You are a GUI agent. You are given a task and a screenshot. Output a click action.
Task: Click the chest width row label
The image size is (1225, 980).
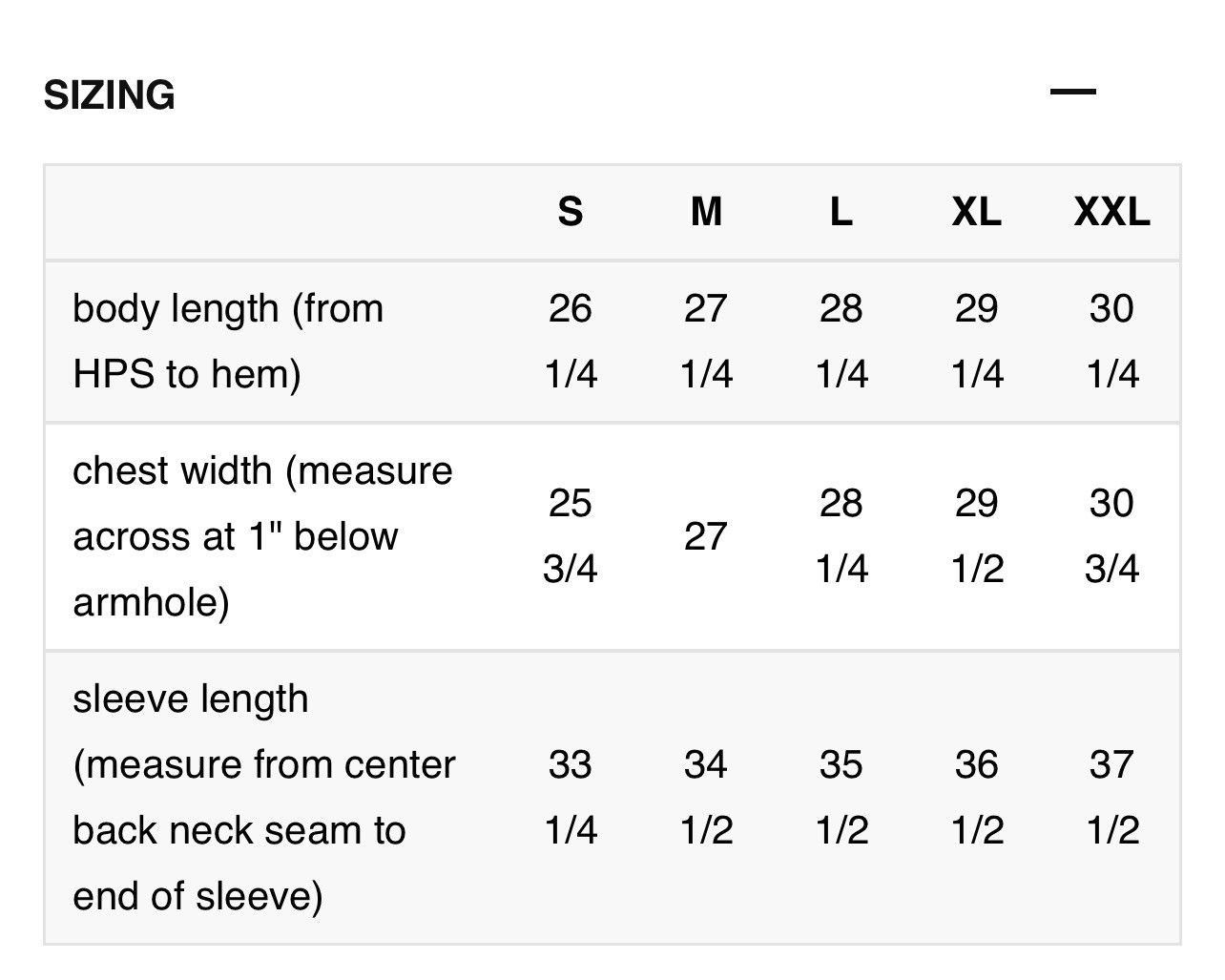(x=263, y=536)
